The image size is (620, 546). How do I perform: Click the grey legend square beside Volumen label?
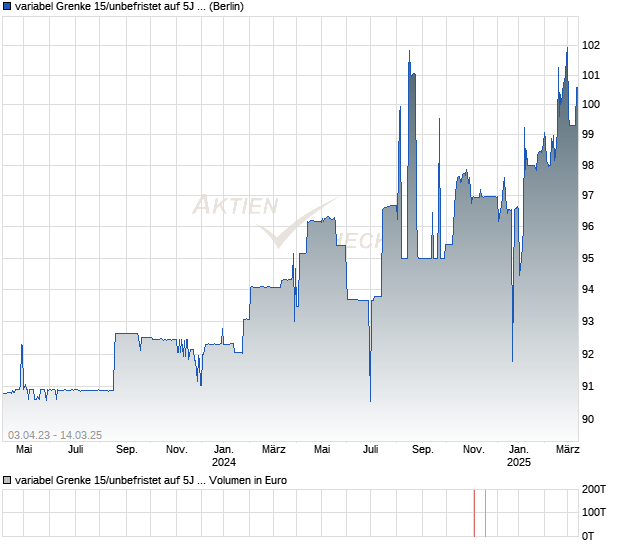[8, 480]
